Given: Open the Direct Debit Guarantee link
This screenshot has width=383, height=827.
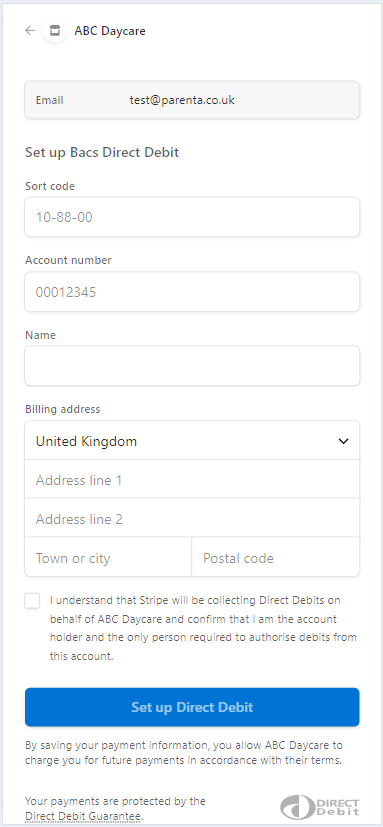Looking at the screenshot, I should click(84, 816).
